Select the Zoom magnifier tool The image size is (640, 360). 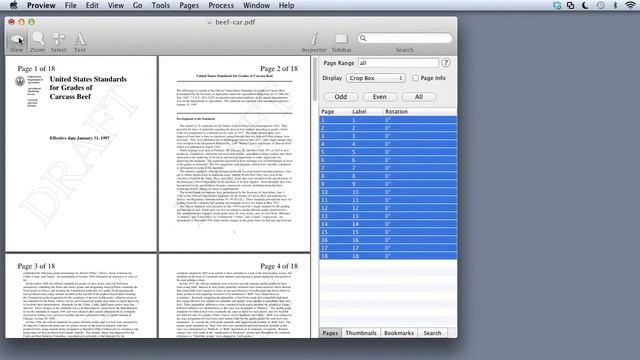point(38,42)
